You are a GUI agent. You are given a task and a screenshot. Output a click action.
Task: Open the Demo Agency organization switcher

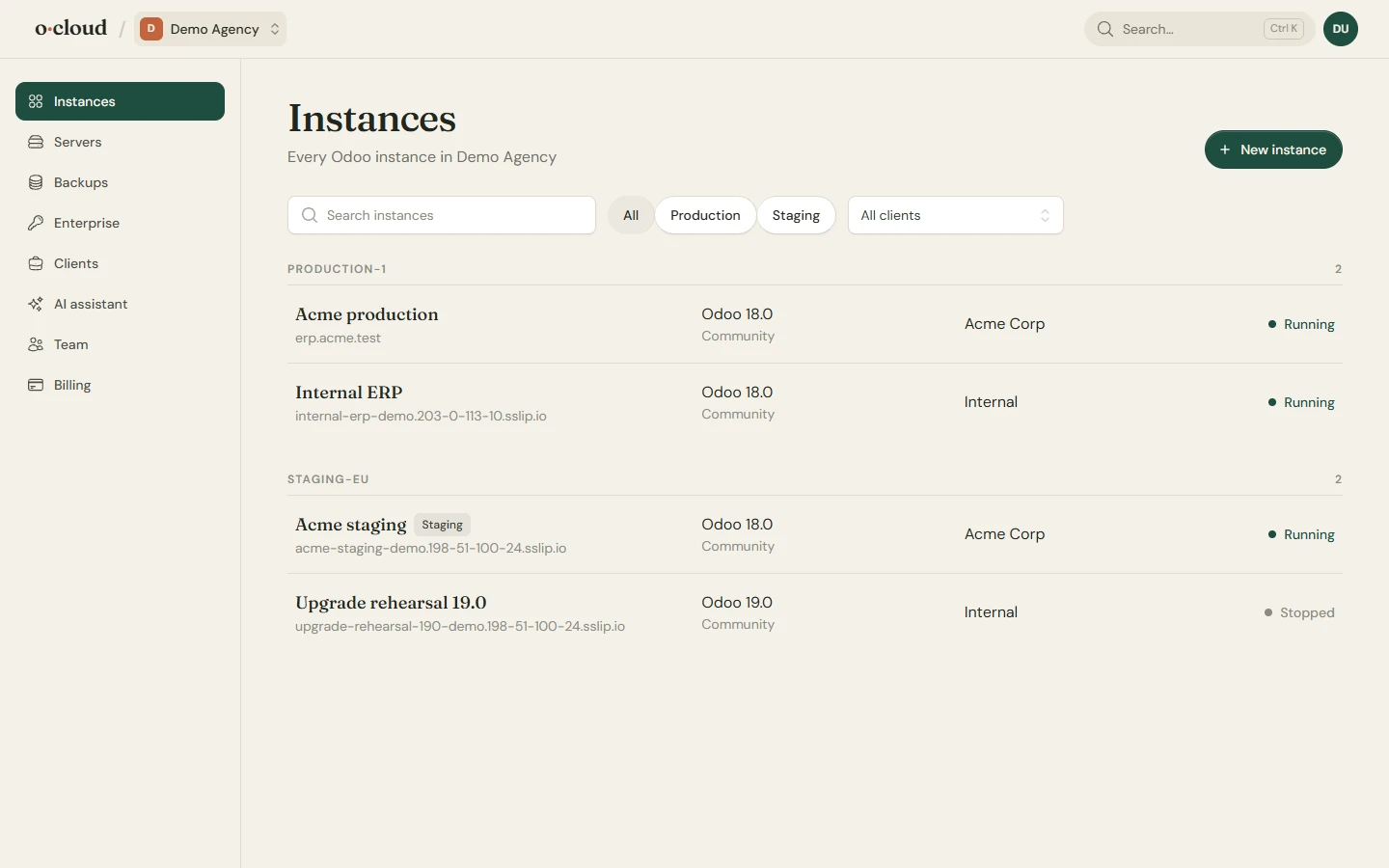coord(210,29)
